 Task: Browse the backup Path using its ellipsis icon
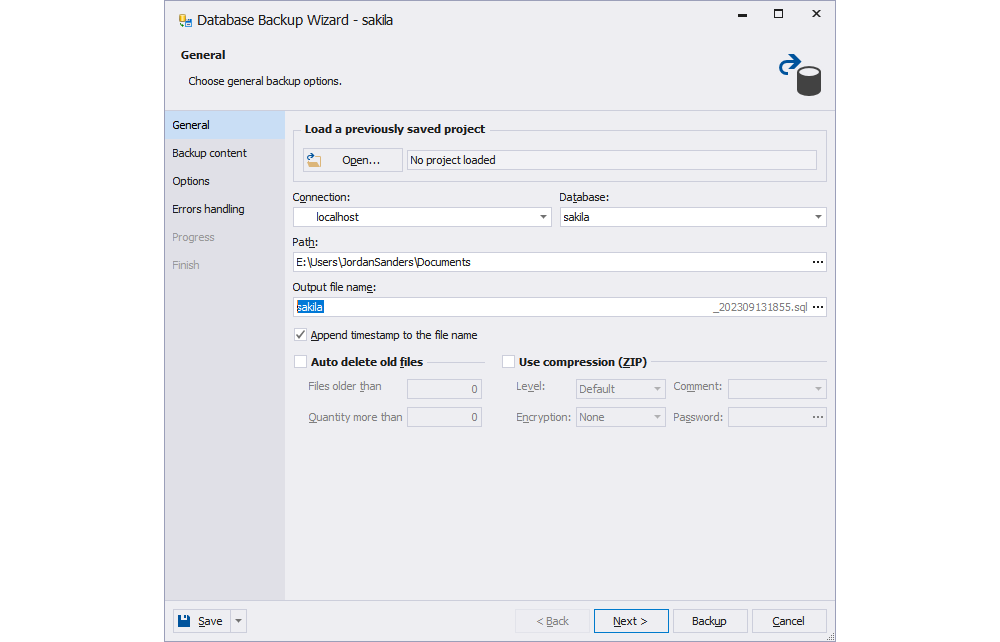(818, 262)
